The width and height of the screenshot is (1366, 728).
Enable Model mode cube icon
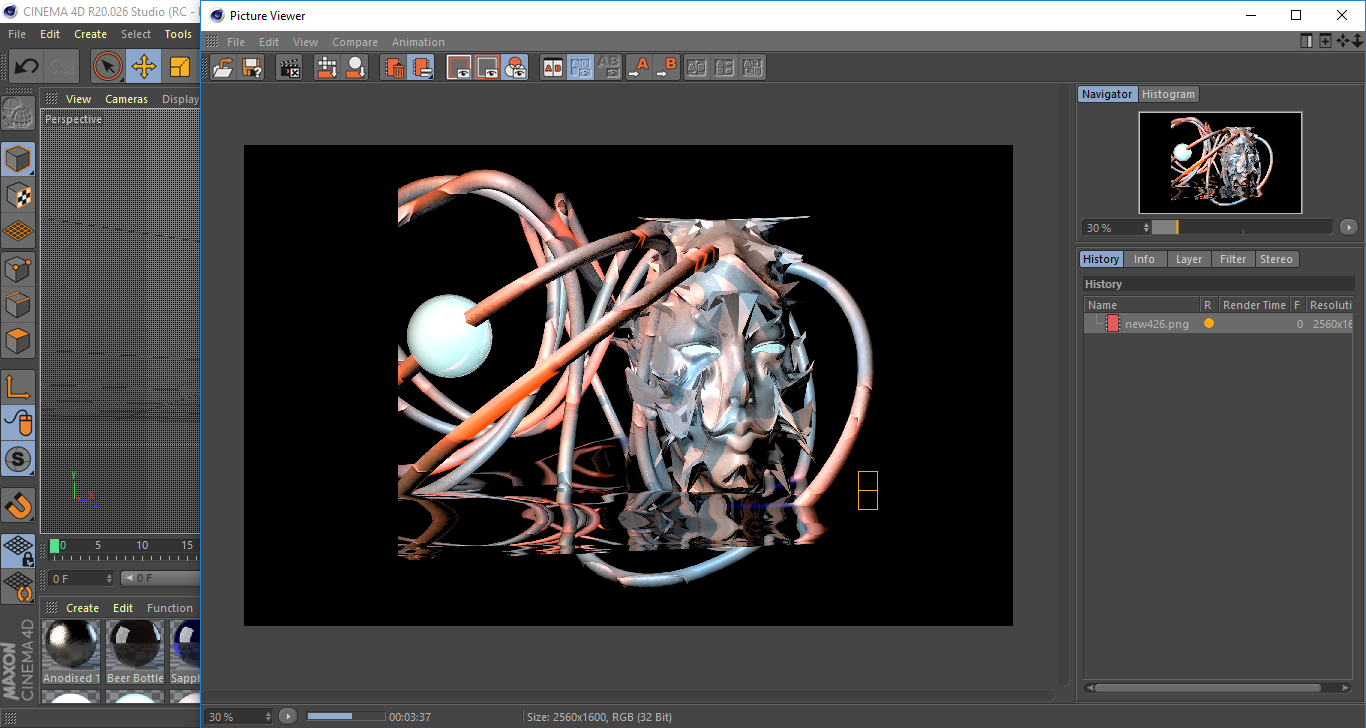pos(18,159)
